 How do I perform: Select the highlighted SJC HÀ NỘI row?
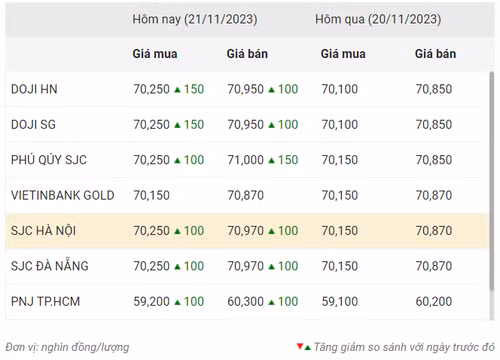click(247, 231)
